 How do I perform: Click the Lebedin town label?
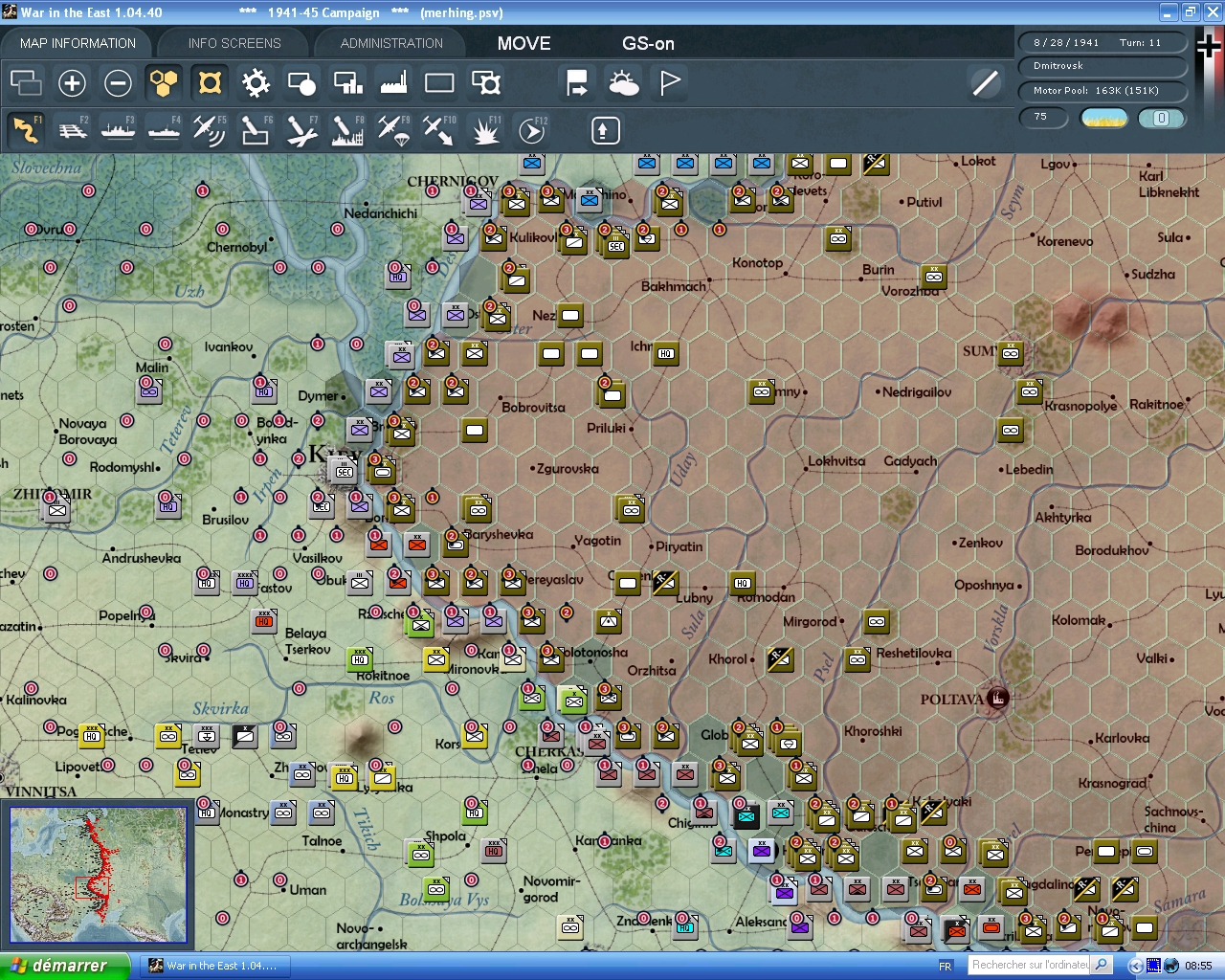pyautogui.click(x=1029, y=470)
